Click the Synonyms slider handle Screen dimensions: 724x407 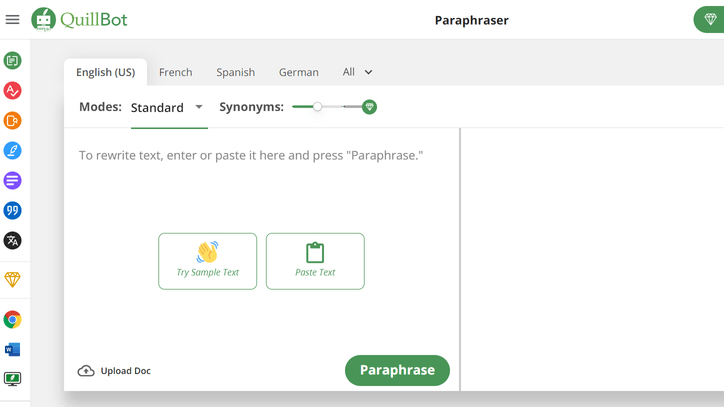[x=317, y=107]
